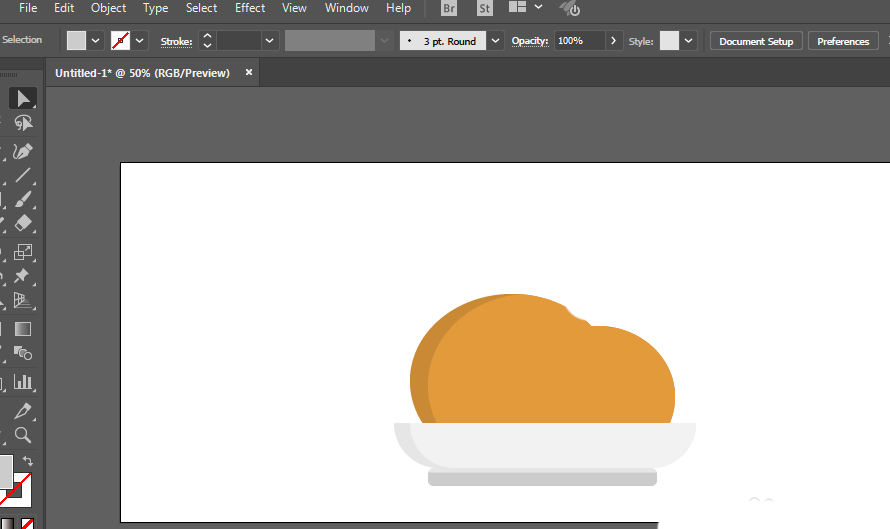The width and height of the screenshot is (890, 529).
Task: Click the Preferences button
Action: click(843, 41)
